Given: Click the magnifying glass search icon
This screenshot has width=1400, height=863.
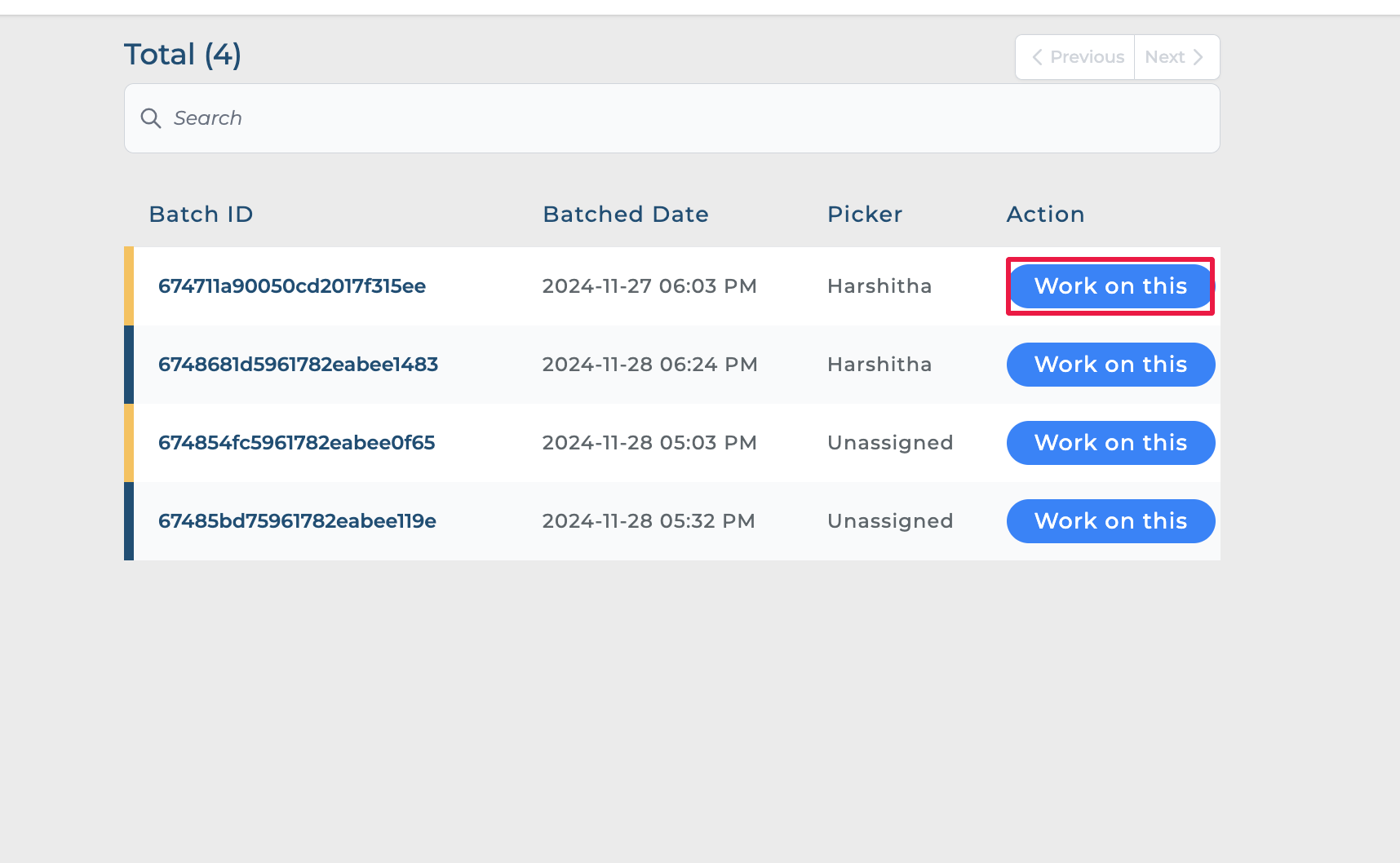Looking at the screenshot, I should click(x=151, y=118).
